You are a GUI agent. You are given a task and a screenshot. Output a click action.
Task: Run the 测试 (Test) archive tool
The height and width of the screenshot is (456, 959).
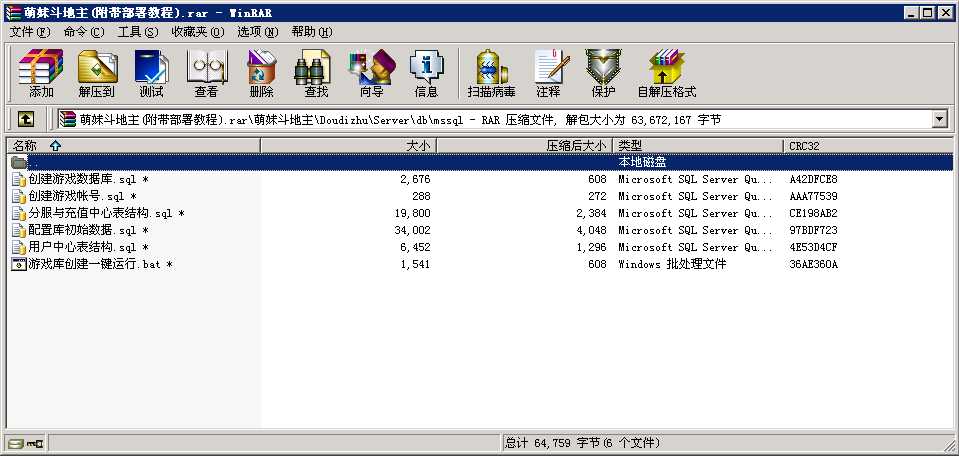pos(151,73)
